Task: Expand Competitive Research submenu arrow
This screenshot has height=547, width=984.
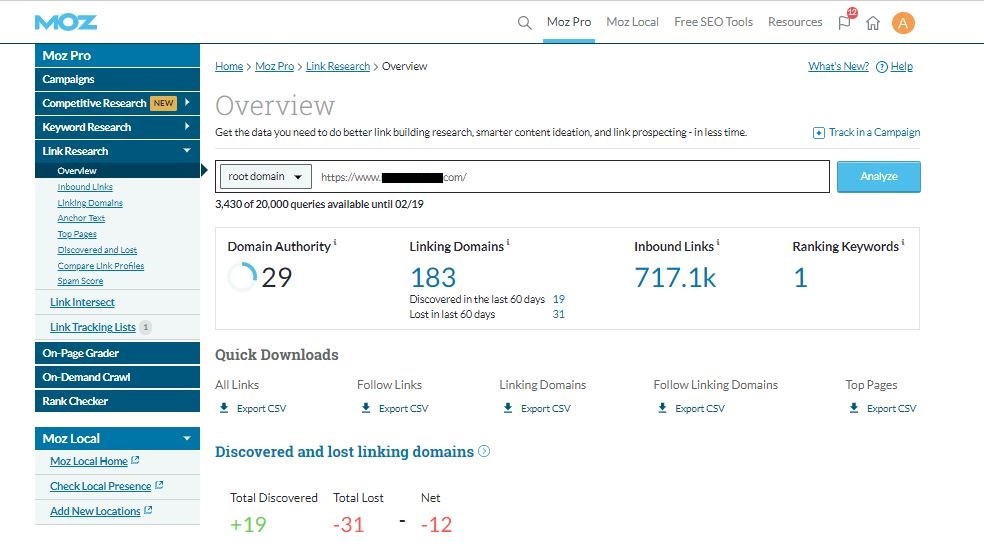Action: [x=187, y=102]
